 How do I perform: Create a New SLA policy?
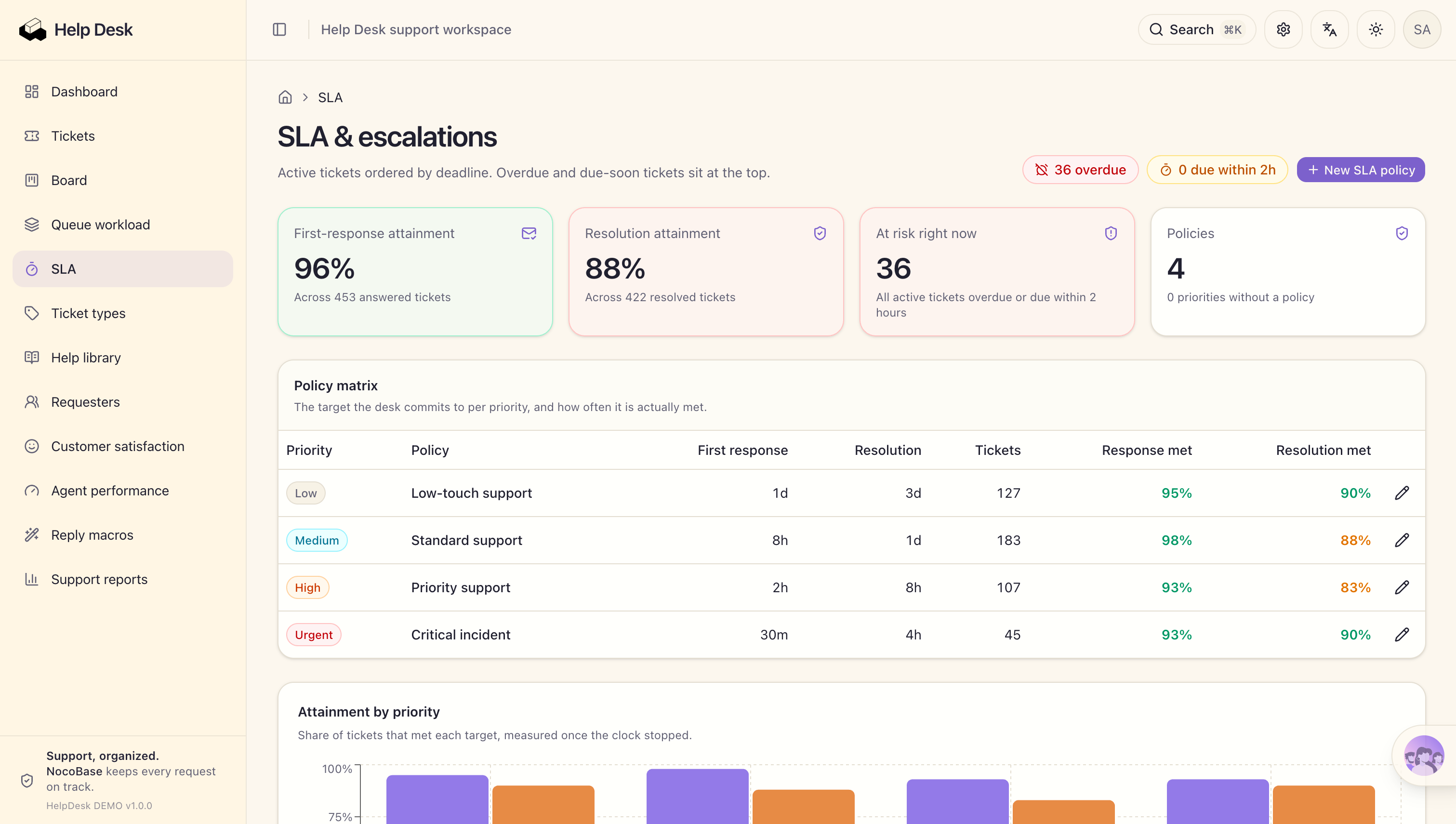coord(1361,170)
